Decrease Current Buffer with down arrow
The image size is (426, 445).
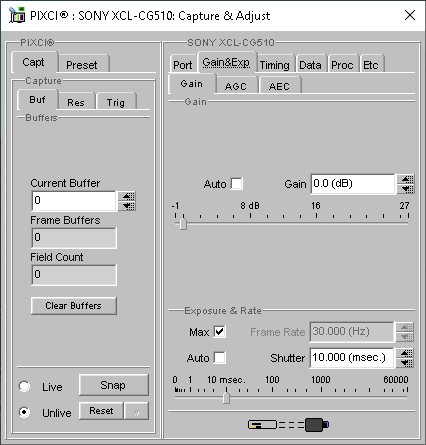click(128, 206)
